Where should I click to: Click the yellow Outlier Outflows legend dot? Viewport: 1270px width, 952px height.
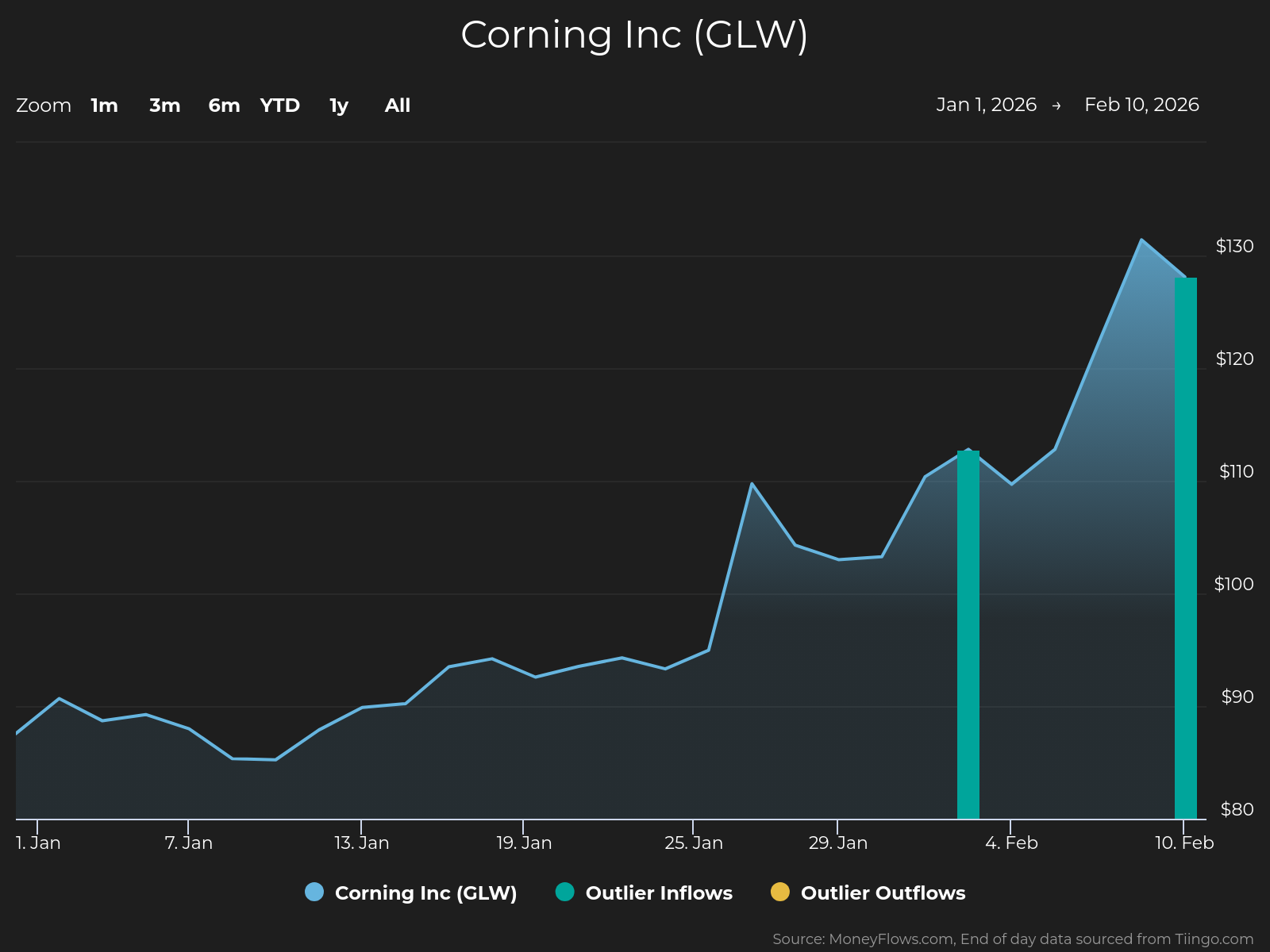780,892
